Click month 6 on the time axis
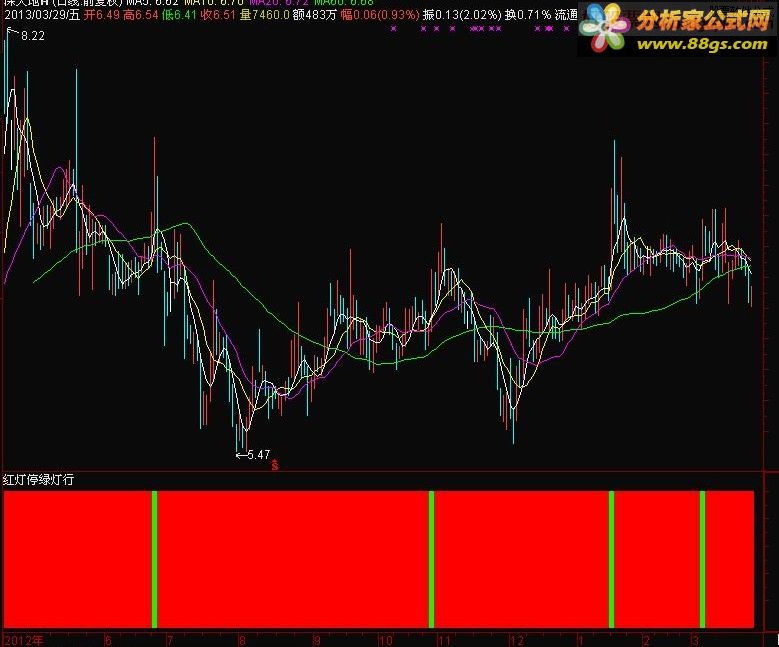Screen dimensions: 779x647 pyautogui.click(x=108, y=640)
